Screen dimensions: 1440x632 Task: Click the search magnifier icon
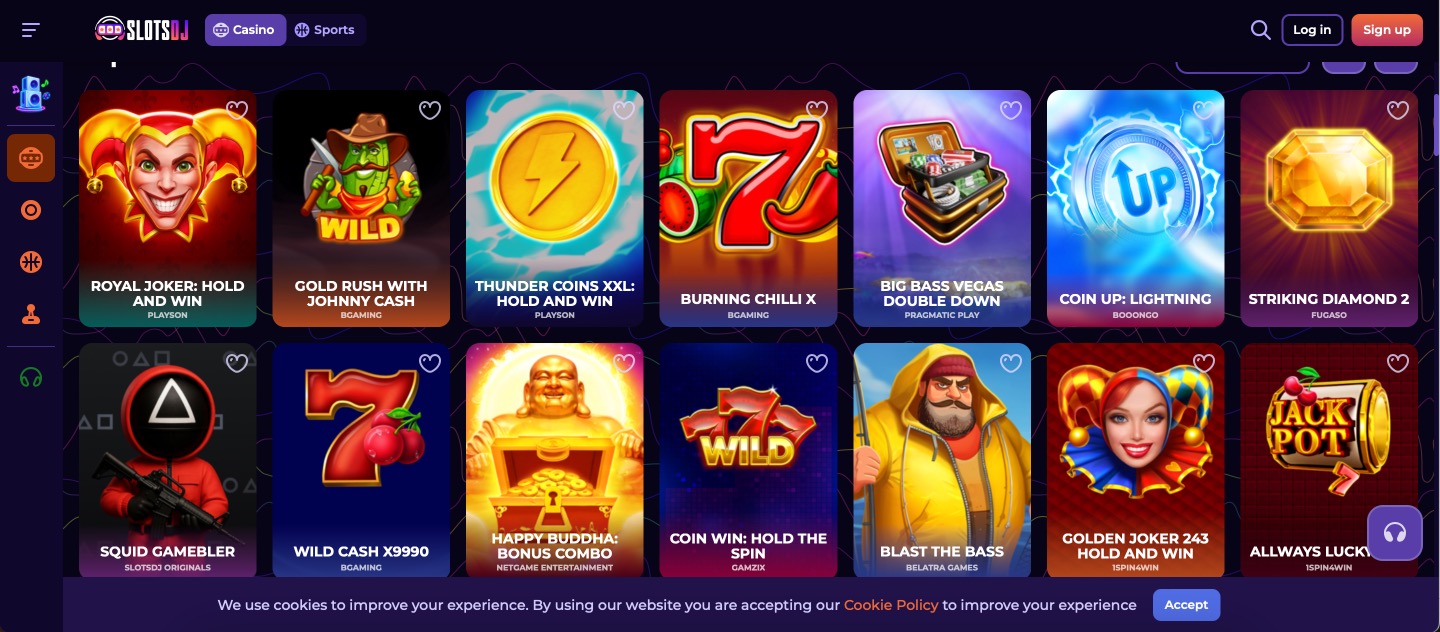pyautogui.click(x=1260, y=30)
